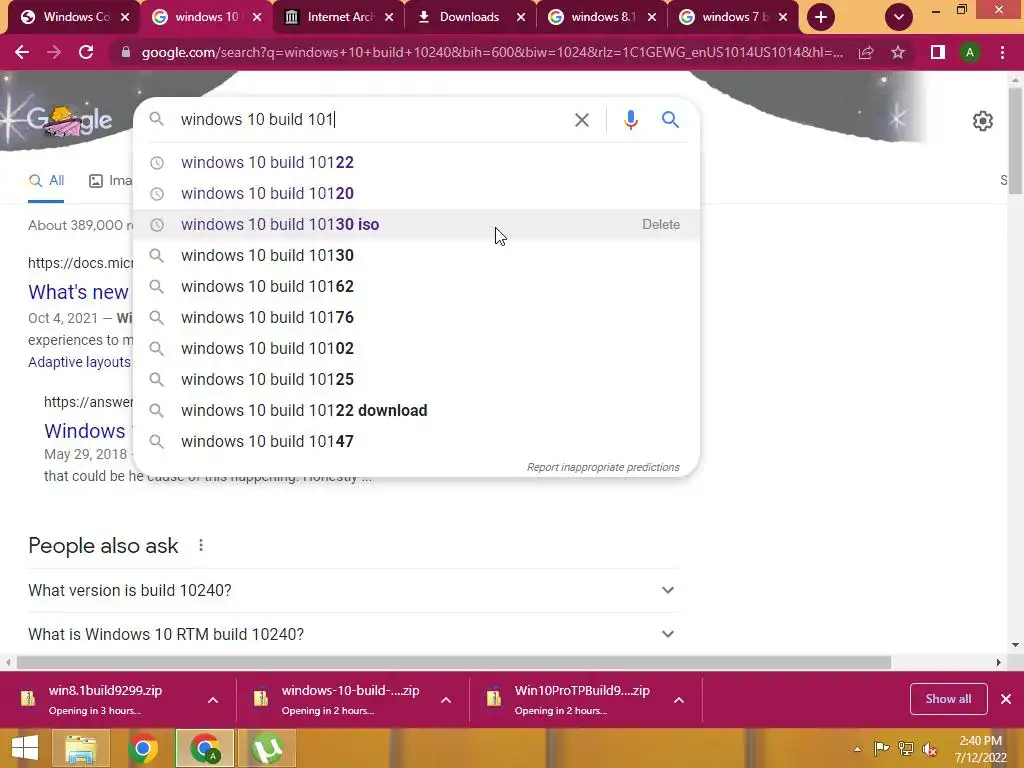
Task: Open the profile avatar labeled A
Action: point(970,52)
